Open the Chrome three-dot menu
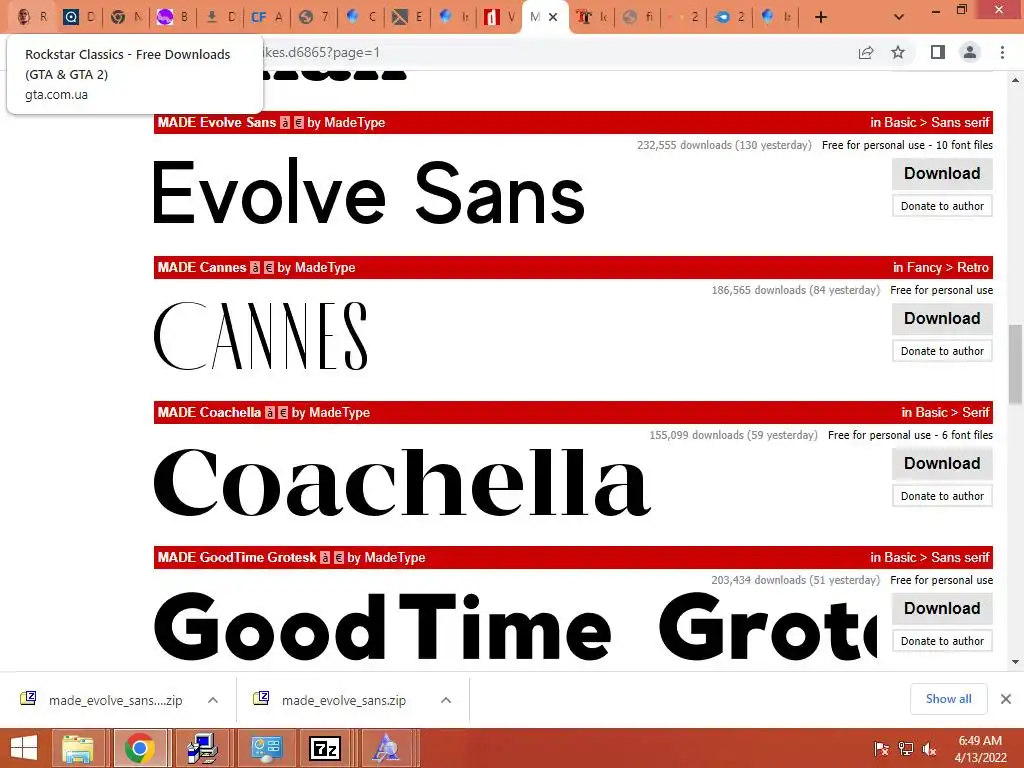The width and height of the screenshot is (1024, 768). 1002,52
